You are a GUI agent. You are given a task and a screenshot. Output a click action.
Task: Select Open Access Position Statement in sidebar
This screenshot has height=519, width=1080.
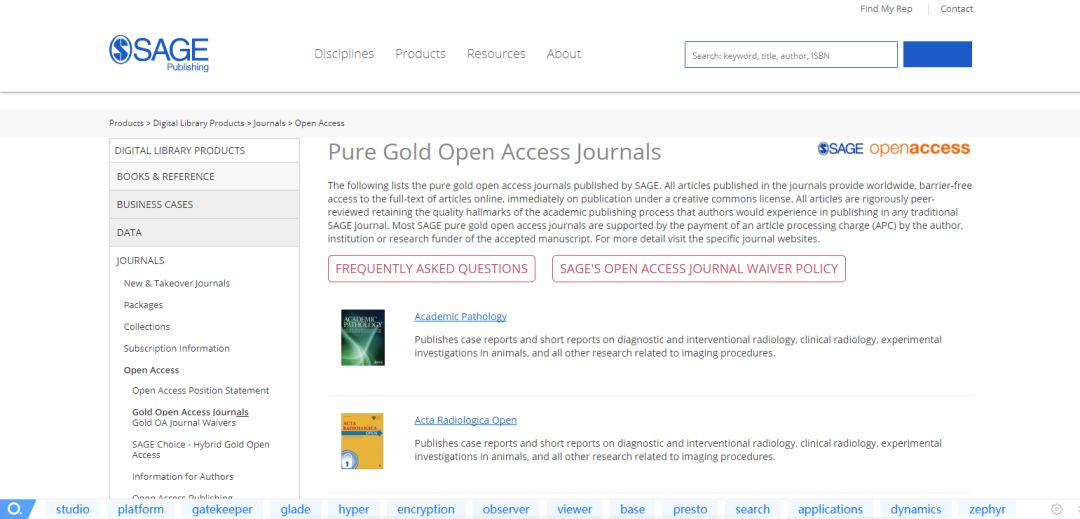pyautogui.click(x=200, y=391)
